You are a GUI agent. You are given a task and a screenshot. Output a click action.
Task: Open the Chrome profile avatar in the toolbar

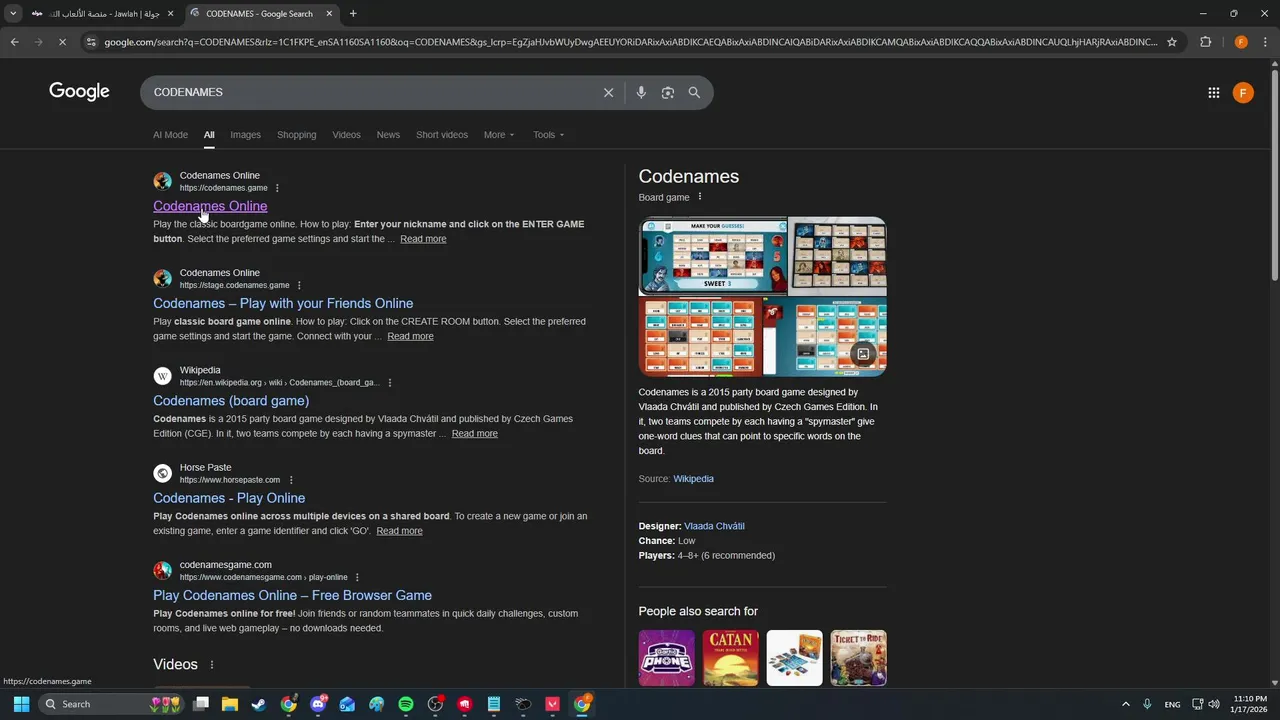[x=1241, y=42]
